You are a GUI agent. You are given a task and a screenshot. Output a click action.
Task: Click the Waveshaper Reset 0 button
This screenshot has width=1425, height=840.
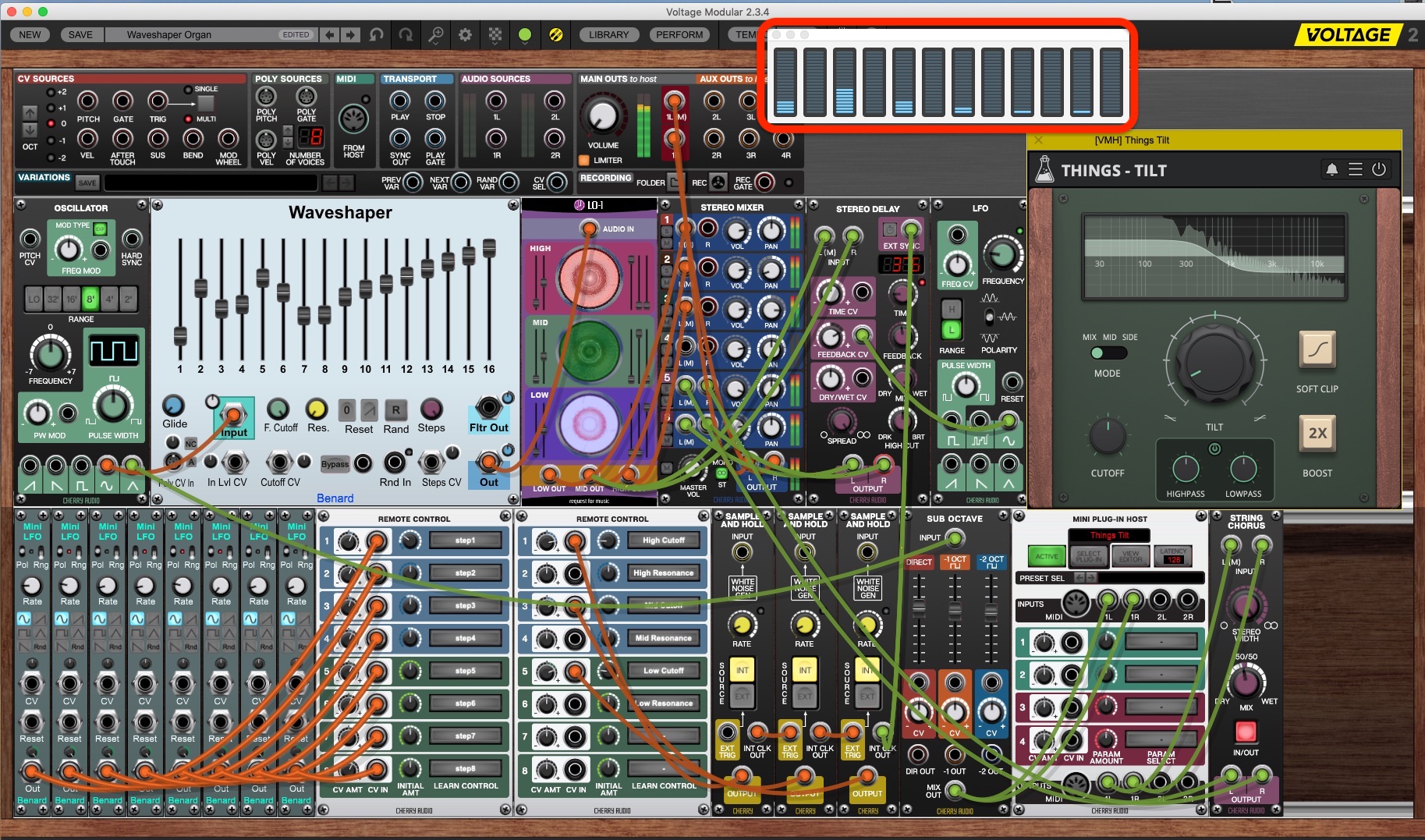pos(347,409)
